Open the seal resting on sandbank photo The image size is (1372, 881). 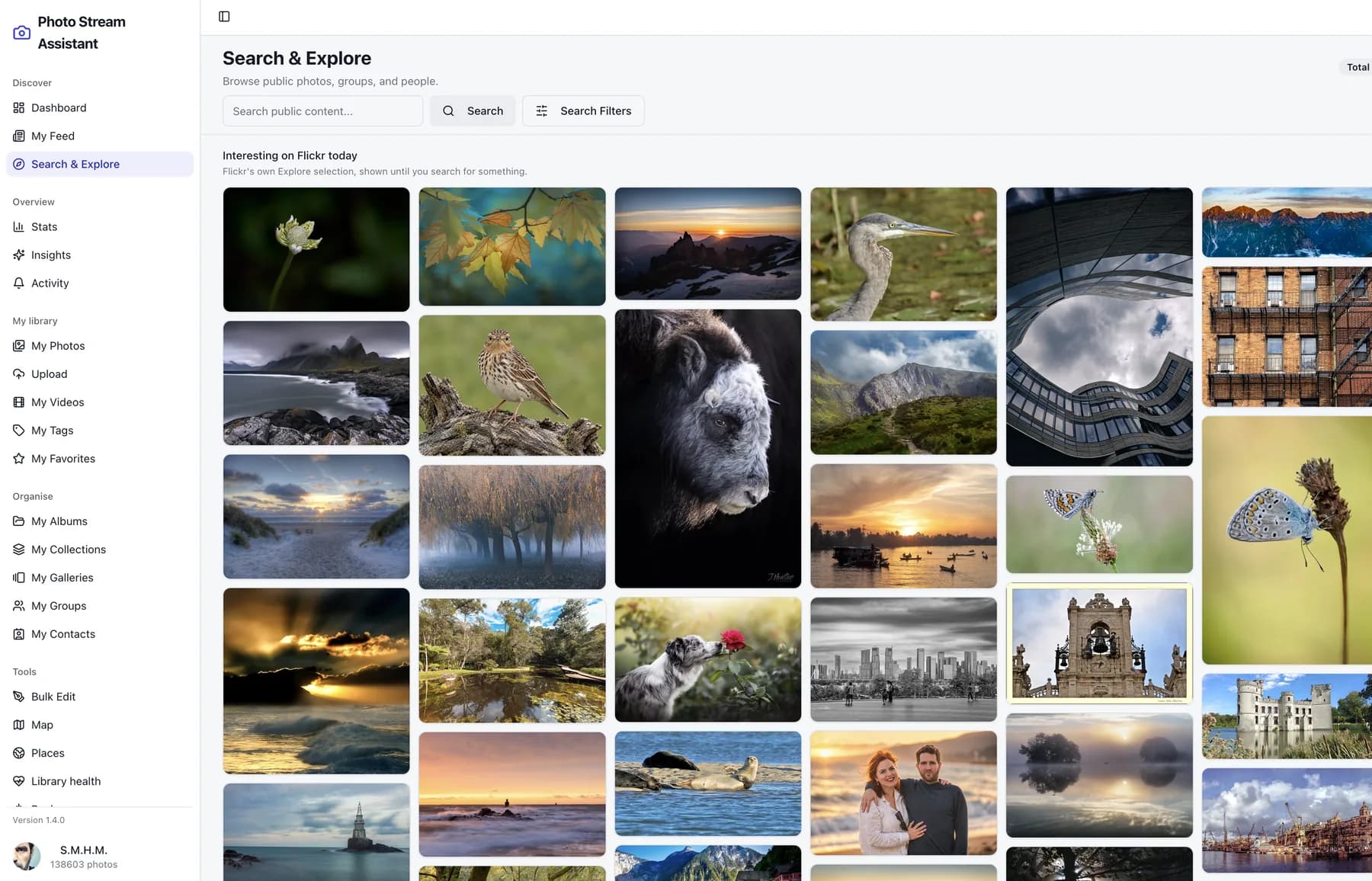click(x=708, y=784)
